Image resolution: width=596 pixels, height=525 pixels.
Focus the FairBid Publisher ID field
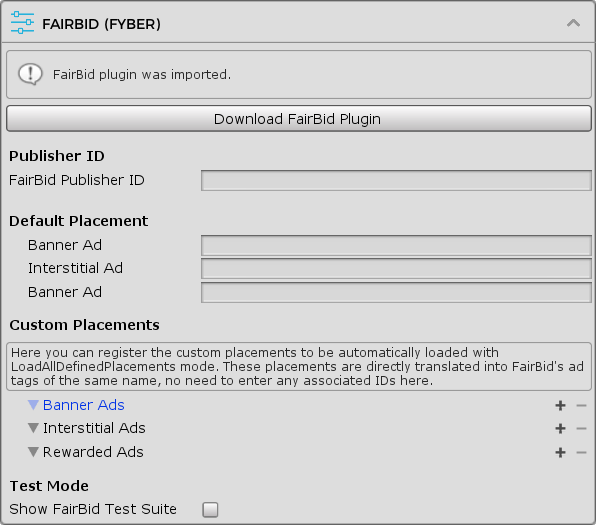pyautogui.click(x=396, y=180)
